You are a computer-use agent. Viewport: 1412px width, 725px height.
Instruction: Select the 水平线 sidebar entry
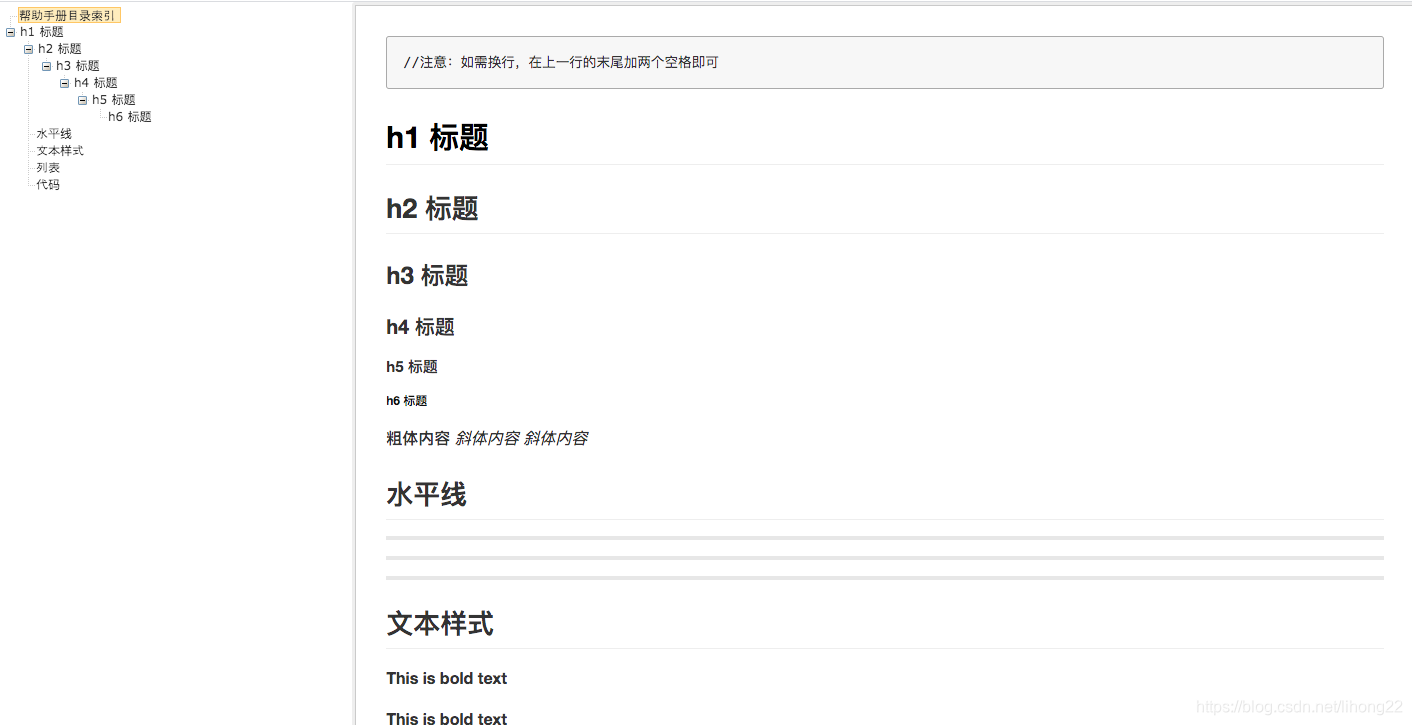point(53,133)
